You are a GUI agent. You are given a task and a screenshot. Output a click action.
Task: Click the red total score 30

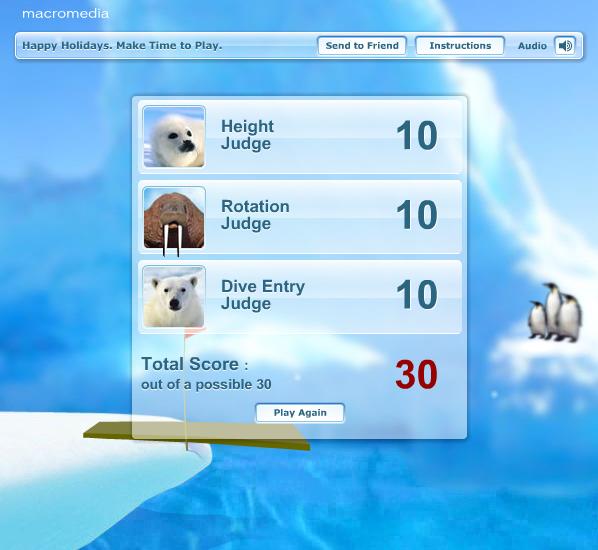click(x=416, y=375)
